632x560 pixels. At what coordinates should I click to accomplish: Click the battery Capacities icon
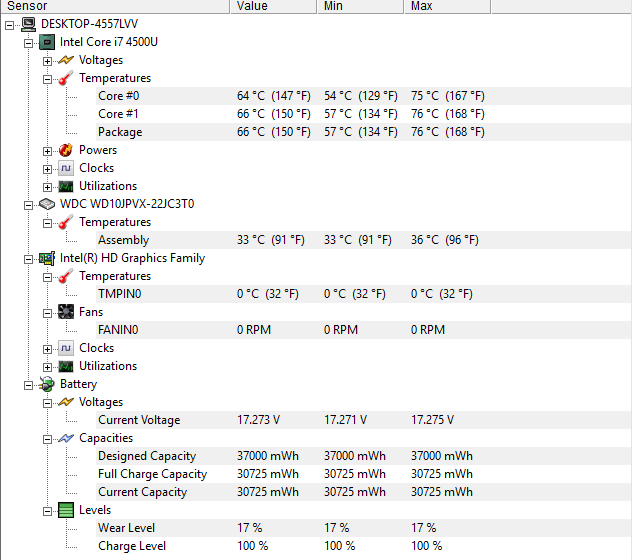(x=66, y=438)
